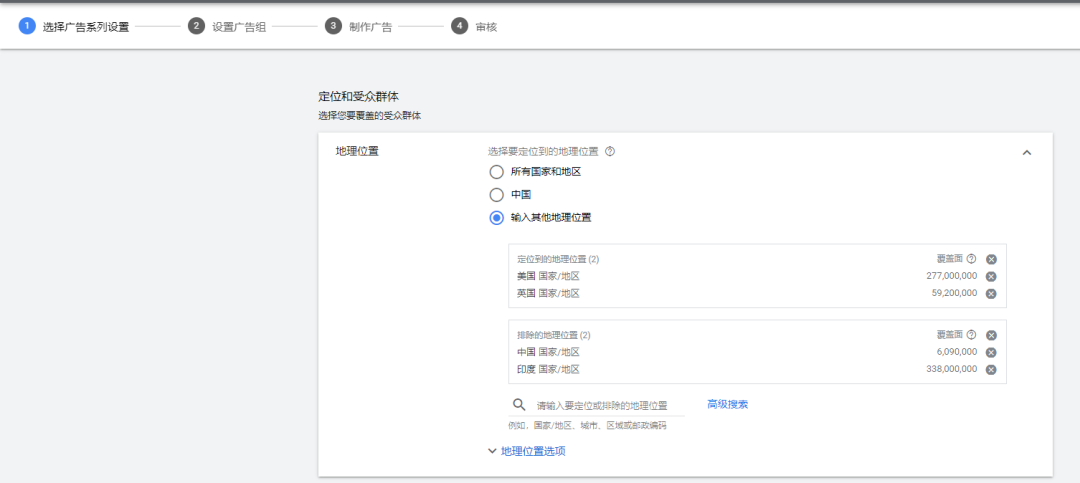Viewport: 1080px width, 483px height.
Task: Open help icon next to 选择要定位到的地理位置
Action: (x=610, y=152)
